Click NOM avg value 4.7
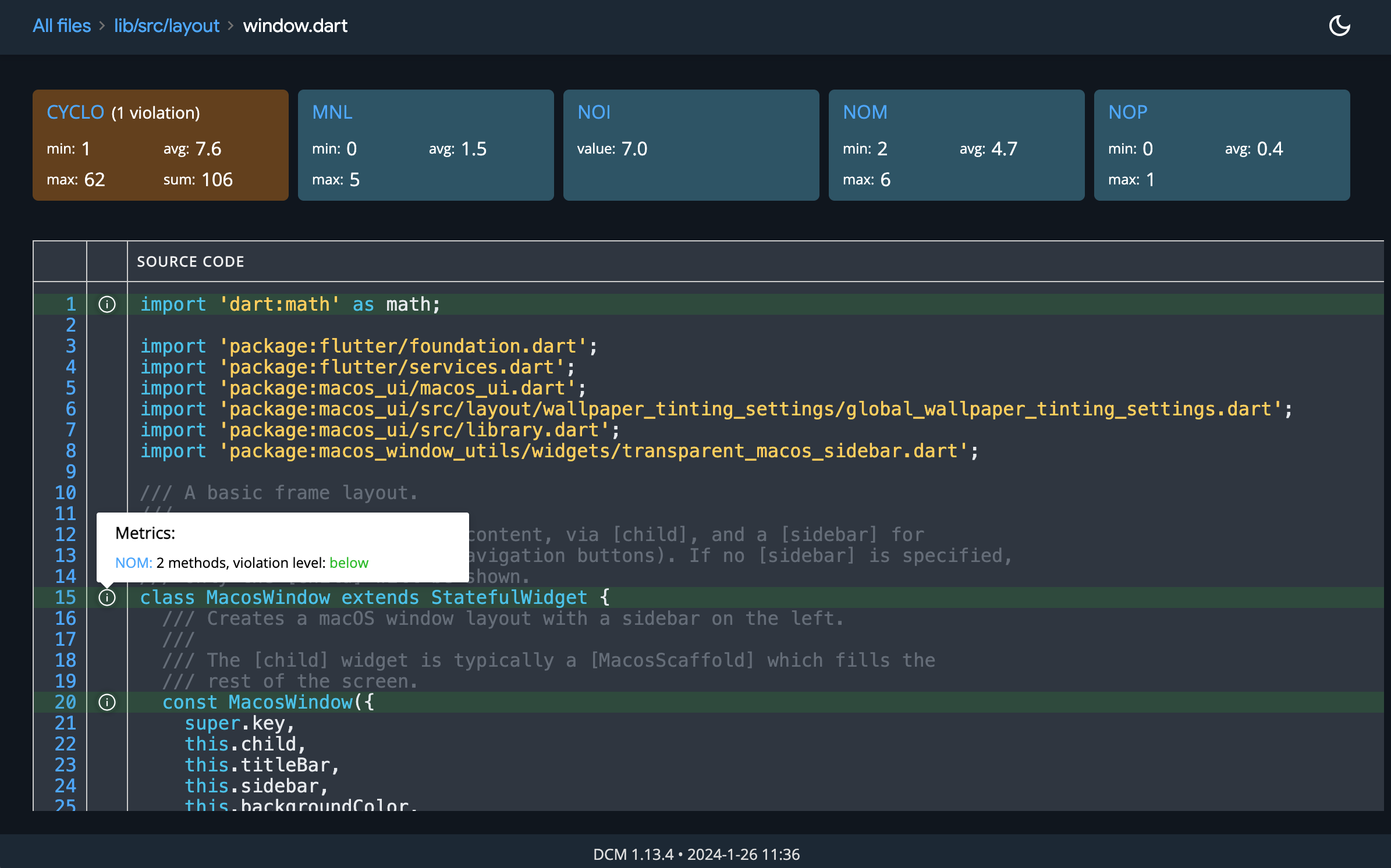This screenshot has width=1391, height=868. point(1005,149)
